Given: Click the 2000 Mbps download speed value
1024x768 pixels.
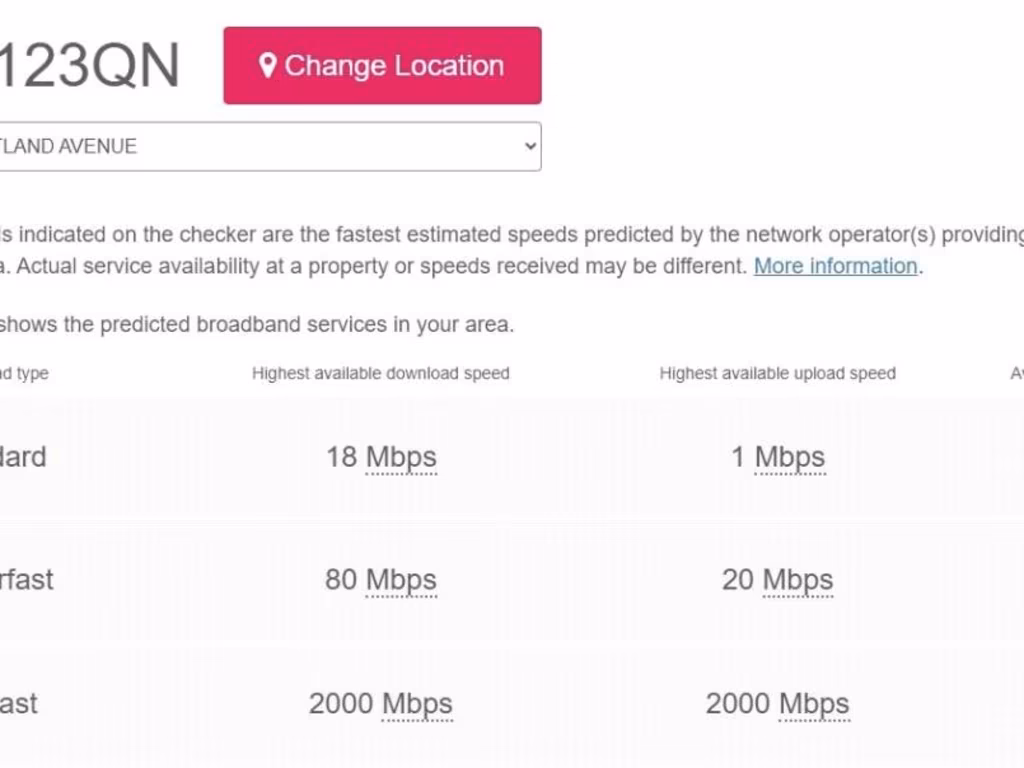Looking at the screenshot, I should [x=380, y=703].
